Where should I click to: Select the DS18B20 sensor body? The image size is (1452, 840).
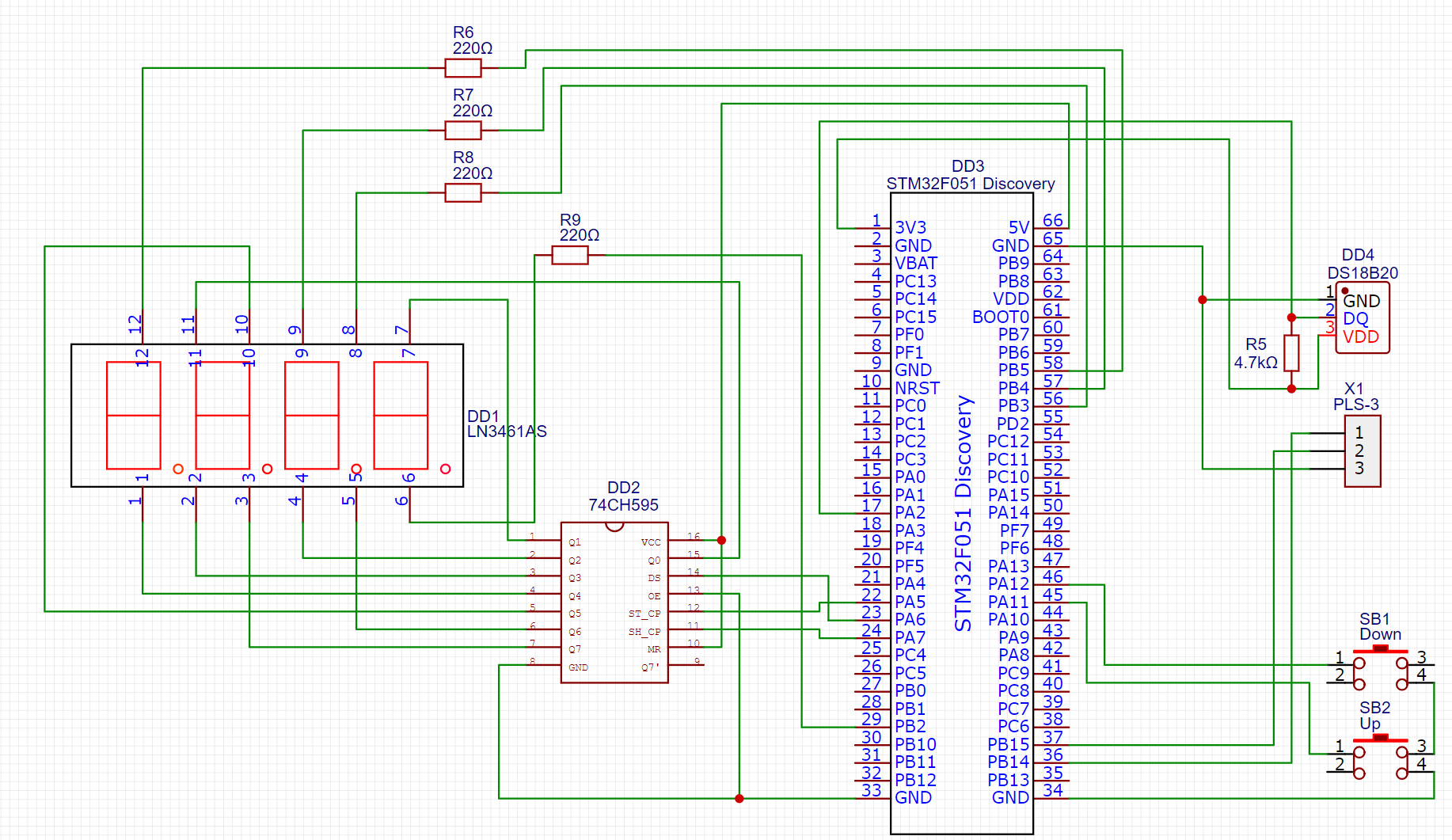coord(1363,317)
